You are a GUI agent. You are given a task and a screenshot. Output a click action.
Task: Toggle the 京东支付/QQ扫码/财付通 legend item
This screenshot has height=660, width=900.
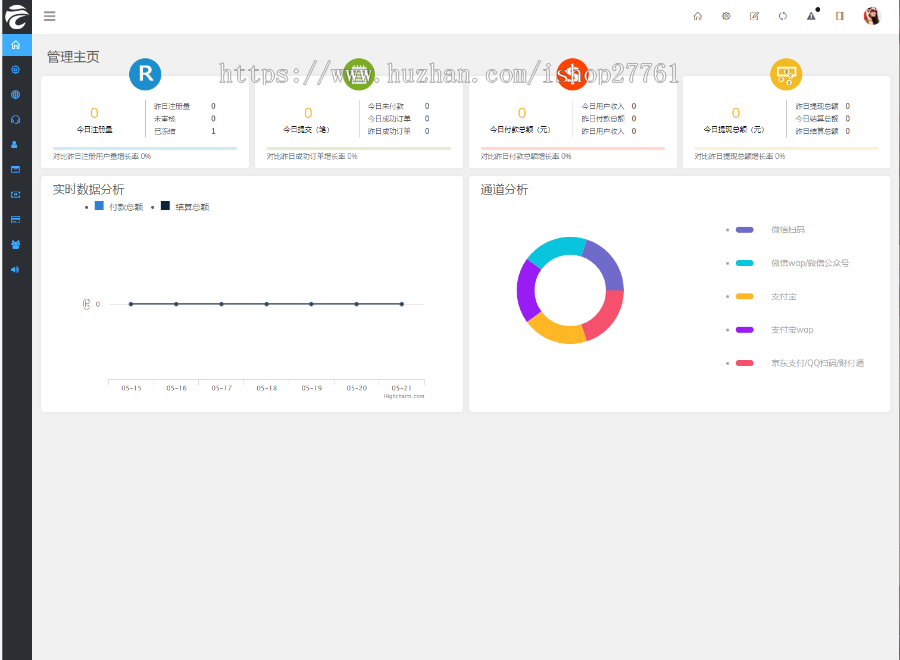click(x=799, y=363)
